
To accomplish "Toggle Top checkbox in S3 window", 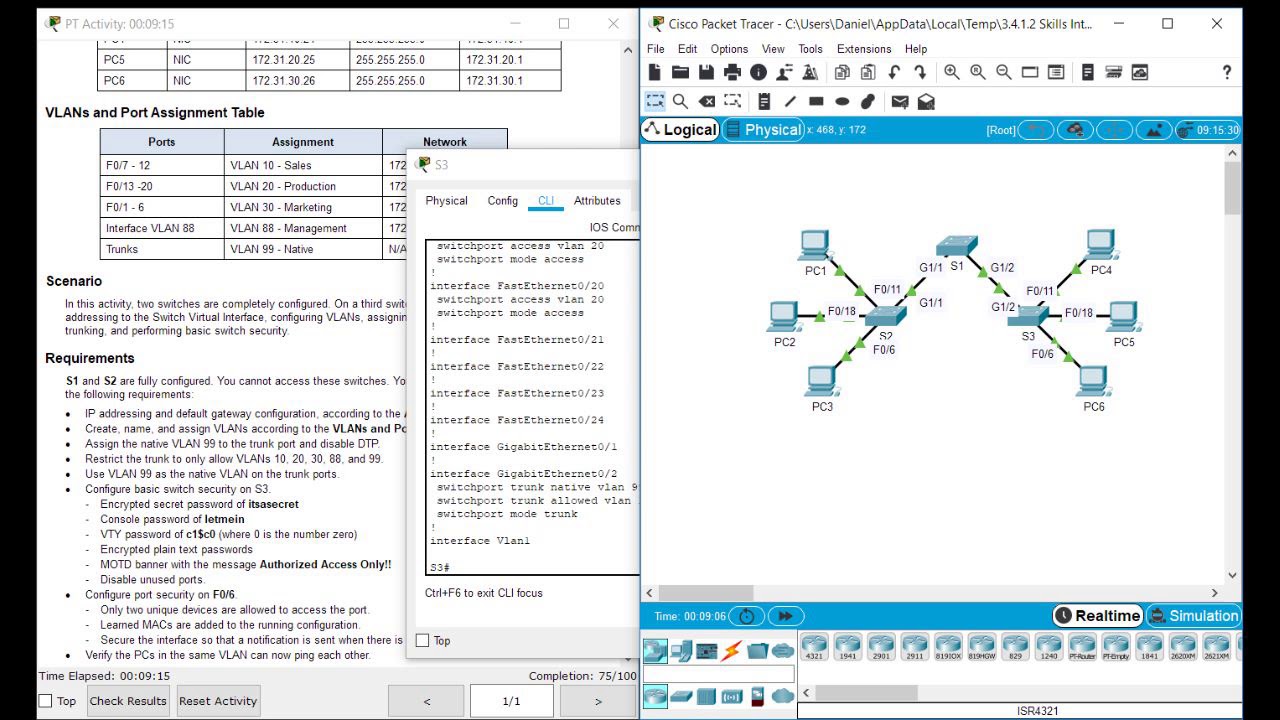I will coord(422,640).
